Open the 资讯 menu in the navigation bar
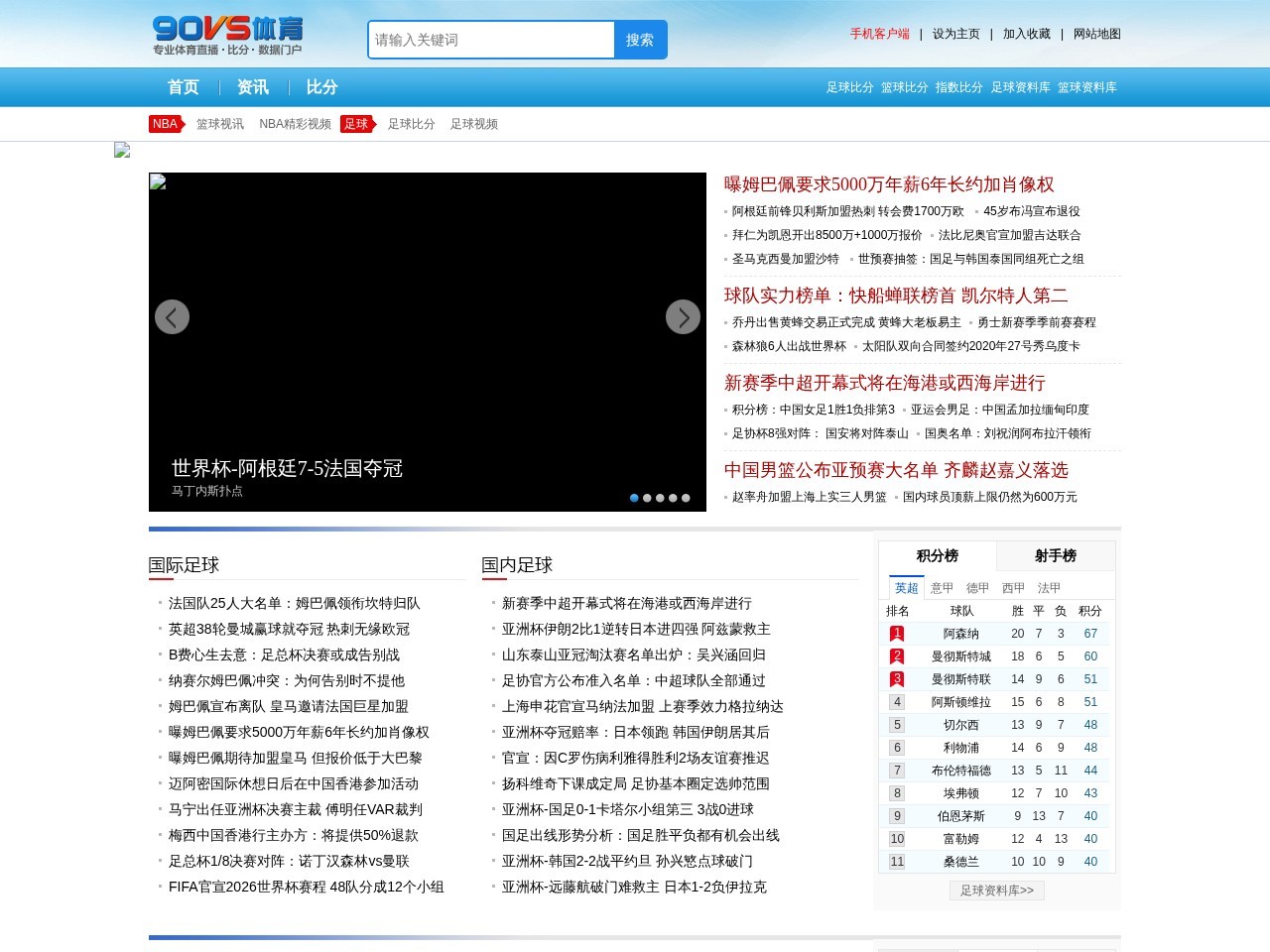1270x952 pixels. click(252, 87)
